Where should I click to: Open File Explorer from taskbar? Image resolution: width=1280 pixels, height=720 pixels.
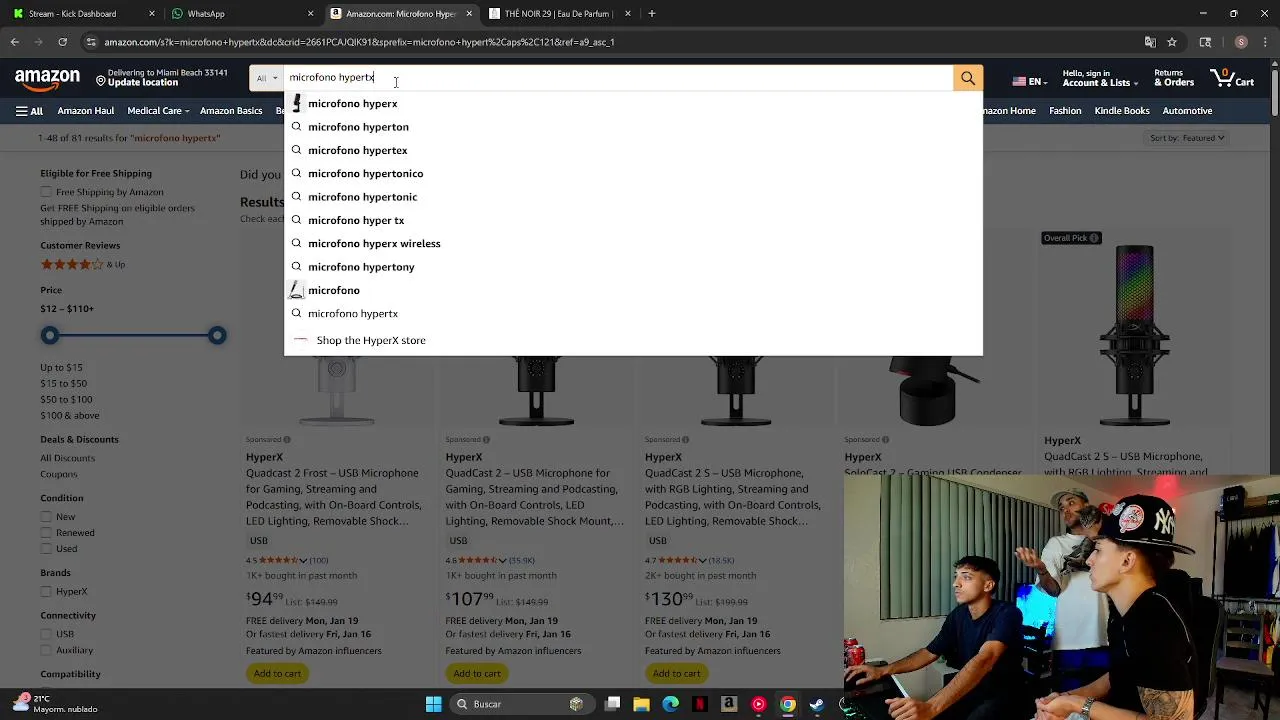pos(642,704)
